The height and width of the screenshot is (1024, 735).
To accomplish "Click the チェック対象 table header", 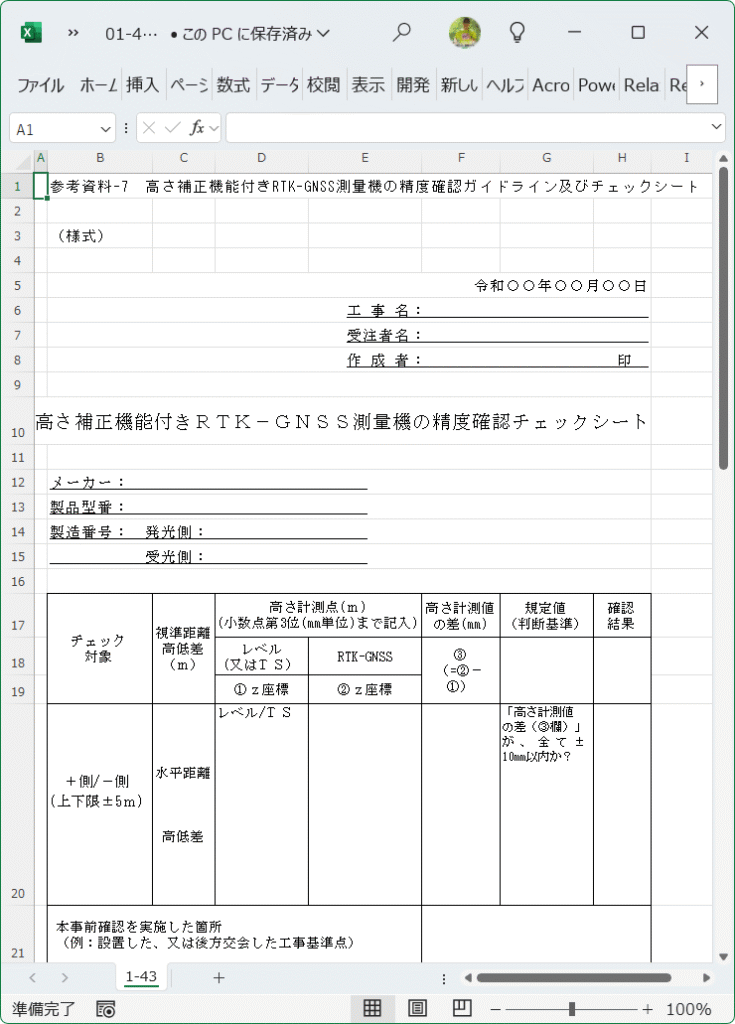I will point(99,648).
